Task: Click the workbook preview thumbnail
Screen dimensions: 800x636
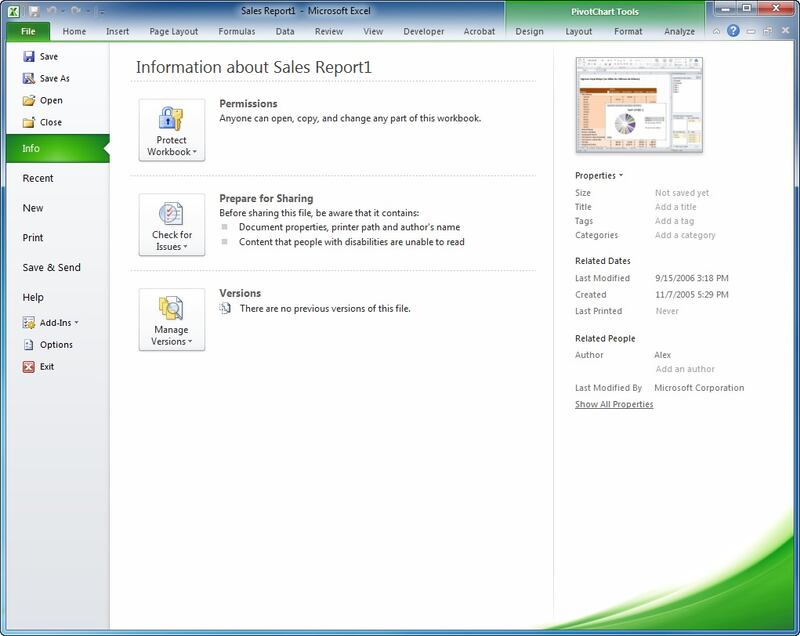Action: coord(639,105)
